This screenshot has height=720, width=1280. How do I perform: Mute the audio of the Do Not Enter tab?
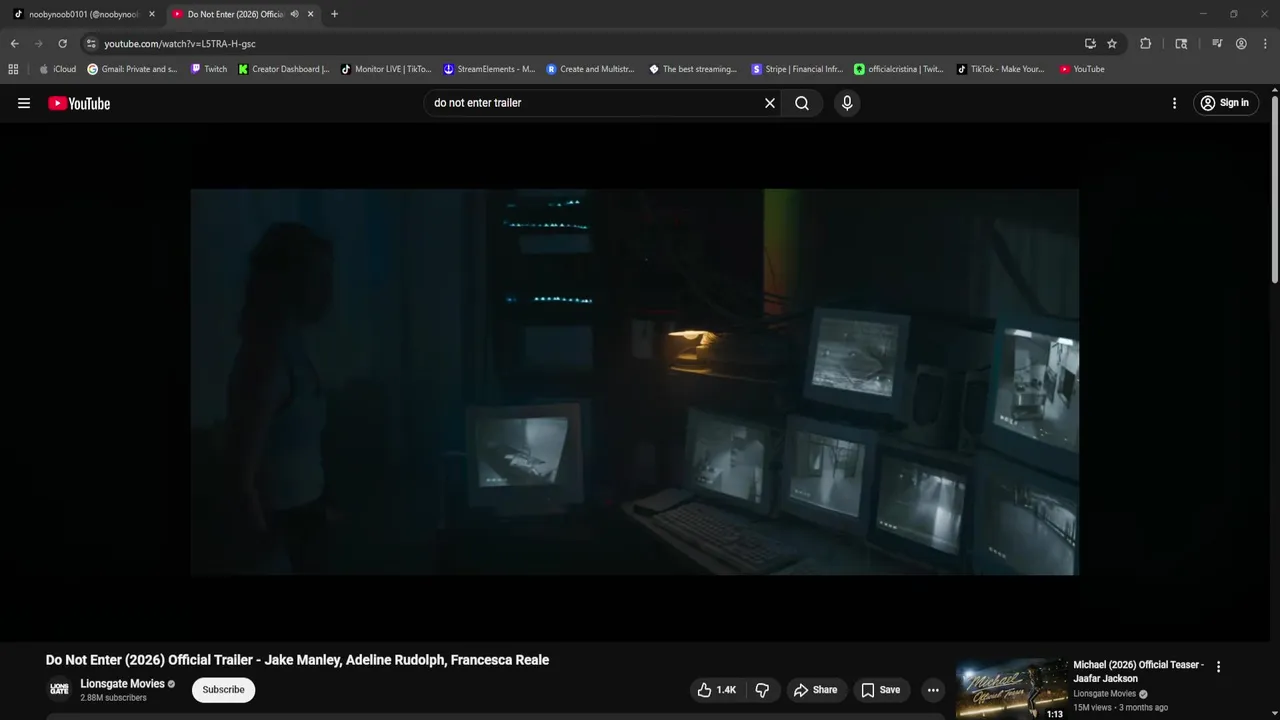(294, 14)
